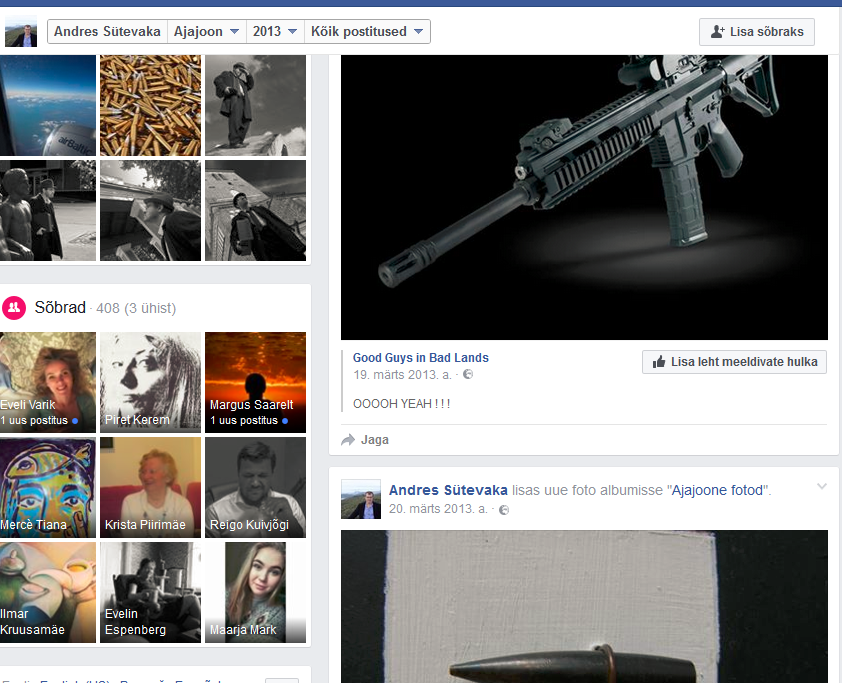Click globe privacy icon on 19. märts post
This screenshot has width=842, height=683.
[x=468, y=374]
